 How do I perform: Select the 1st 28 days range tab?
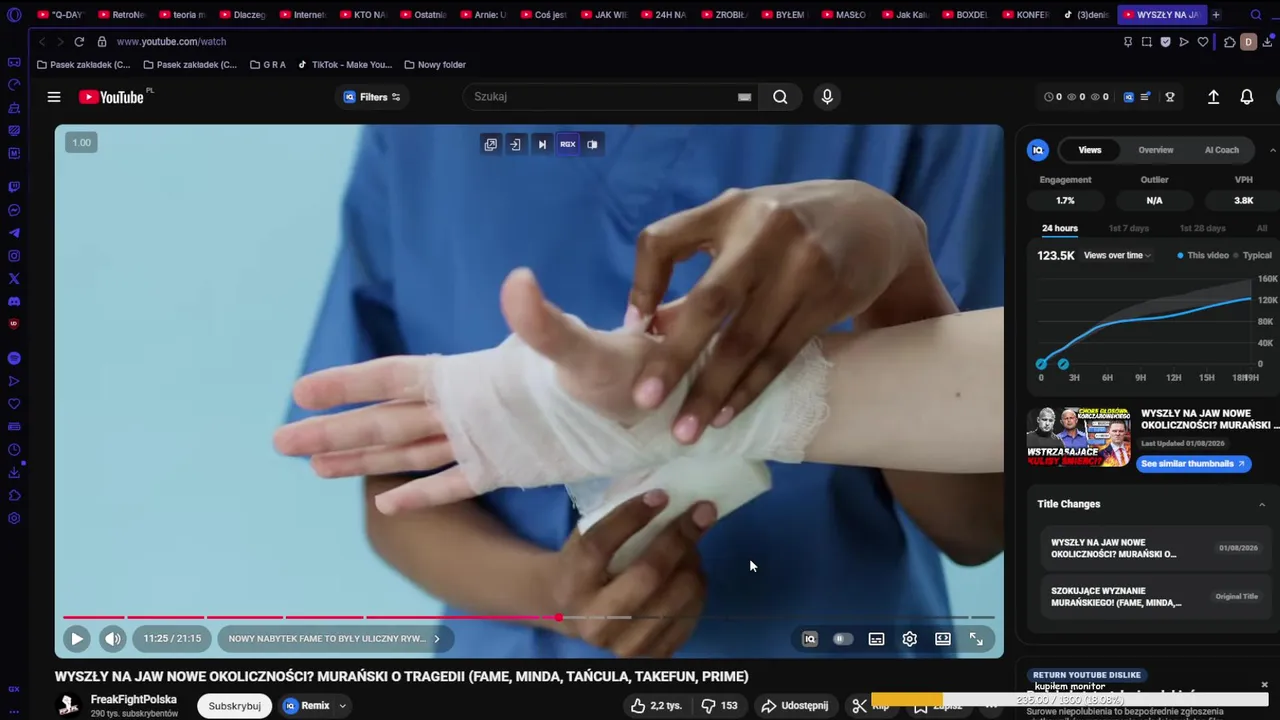click(1202, 228)
